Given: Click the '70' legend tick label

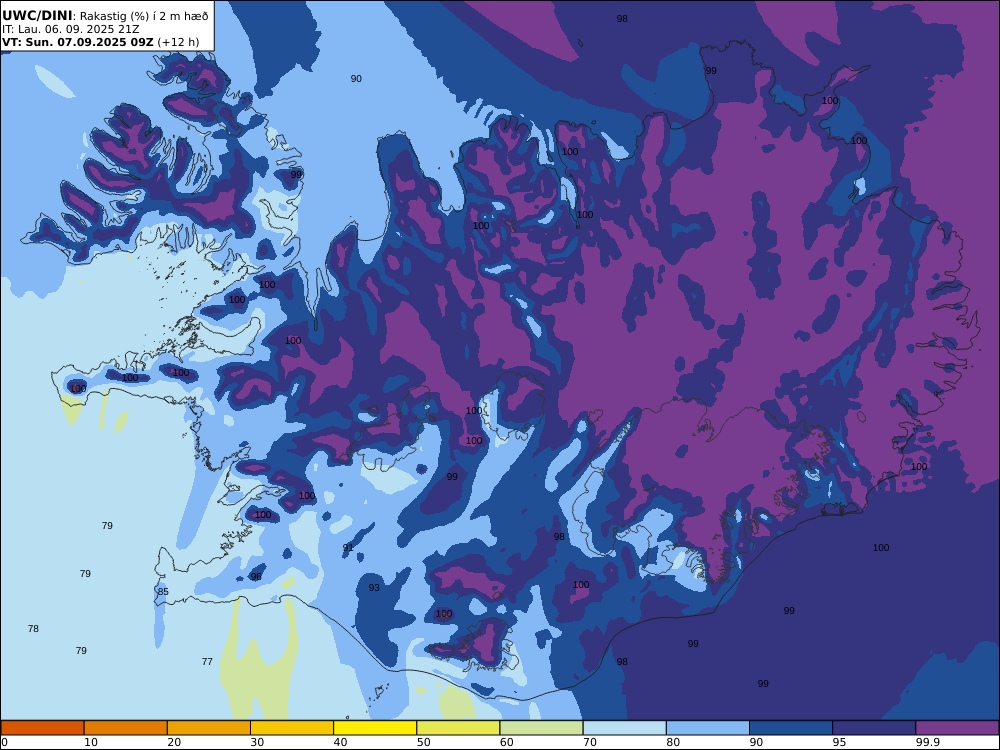Looking at the screenshot, I should (x=590, y=742).
